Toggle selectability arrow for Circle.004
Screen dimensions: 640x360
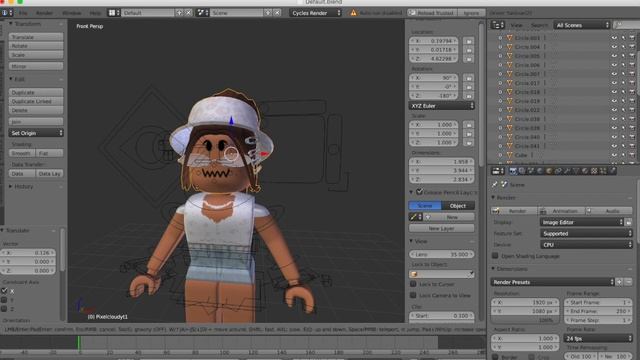tap(623, 47)
